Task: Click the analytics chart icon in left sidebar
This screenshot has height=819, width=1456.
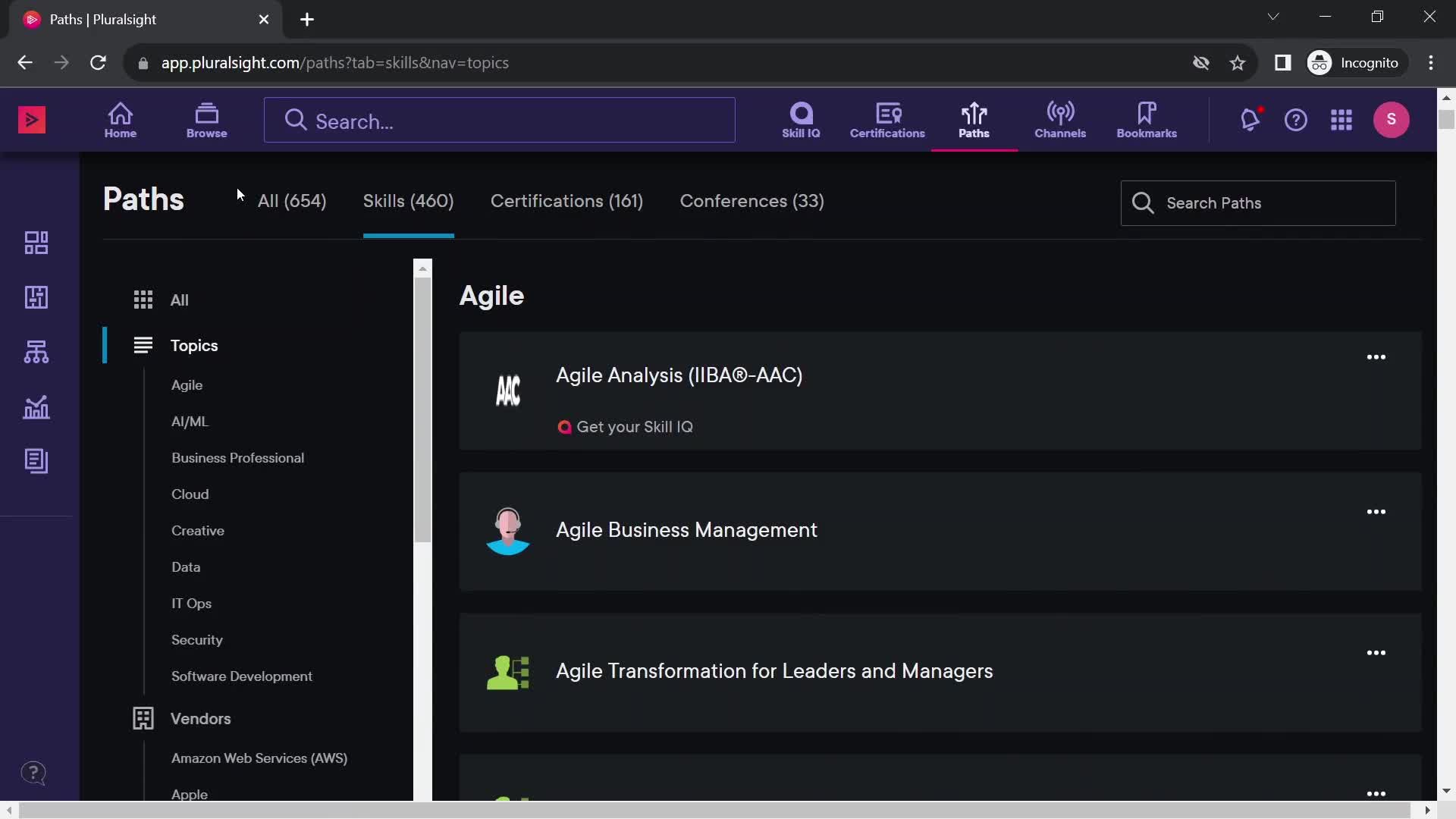Action: [36, 407]
